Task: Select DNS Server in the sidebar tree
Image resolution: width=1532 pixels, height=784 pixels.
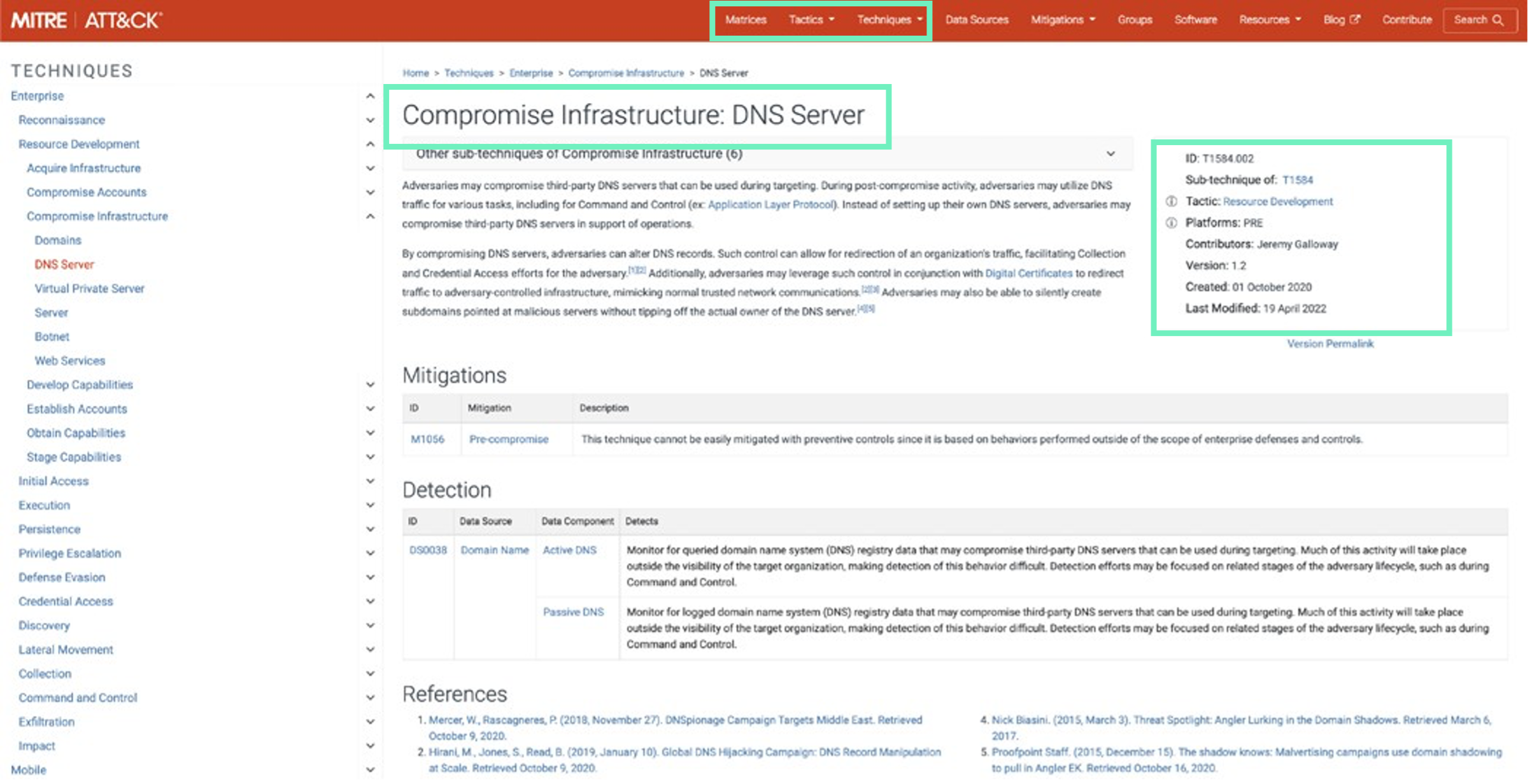Action: [64, 264]
